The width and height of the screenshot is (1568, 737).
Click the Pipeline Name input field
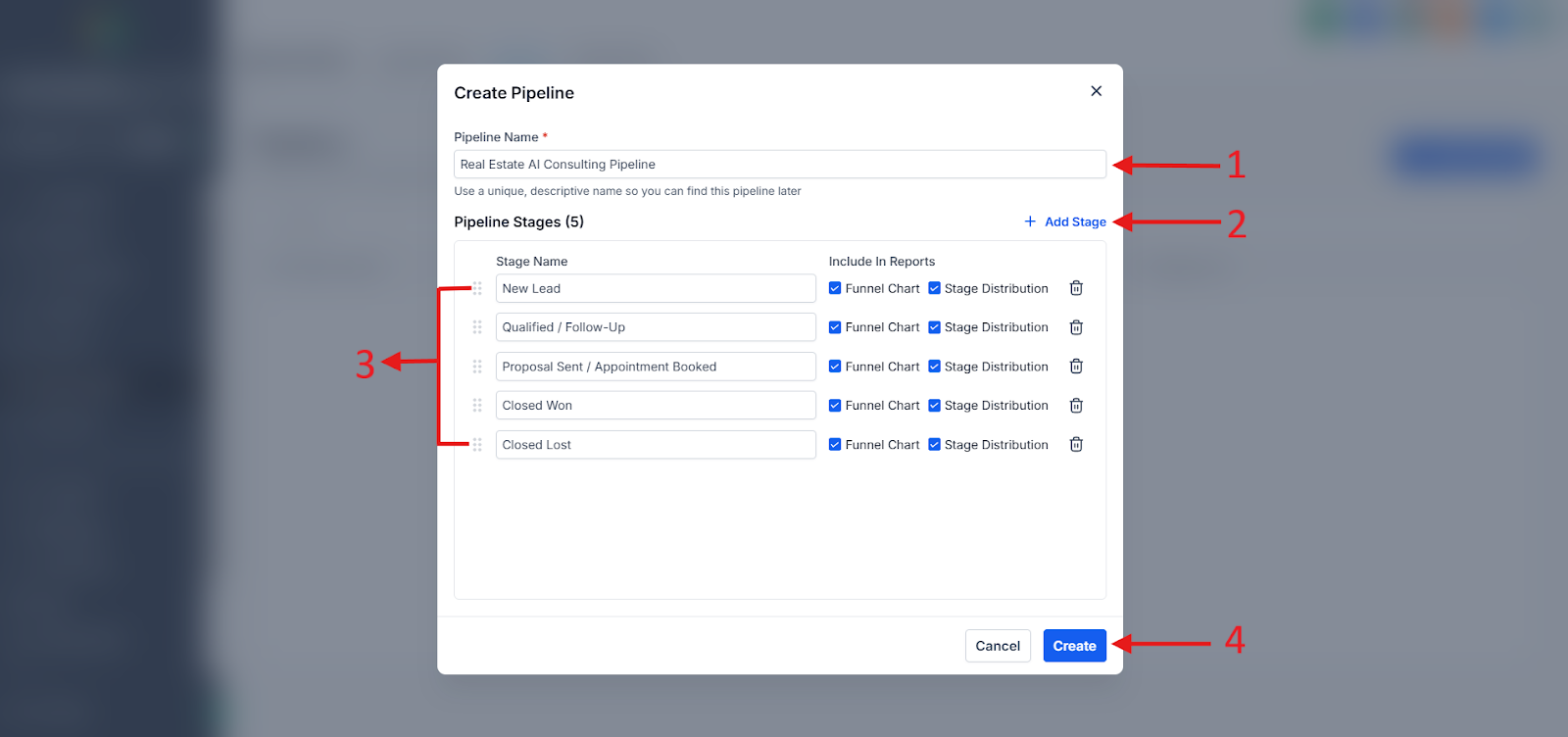pos(779,164)
